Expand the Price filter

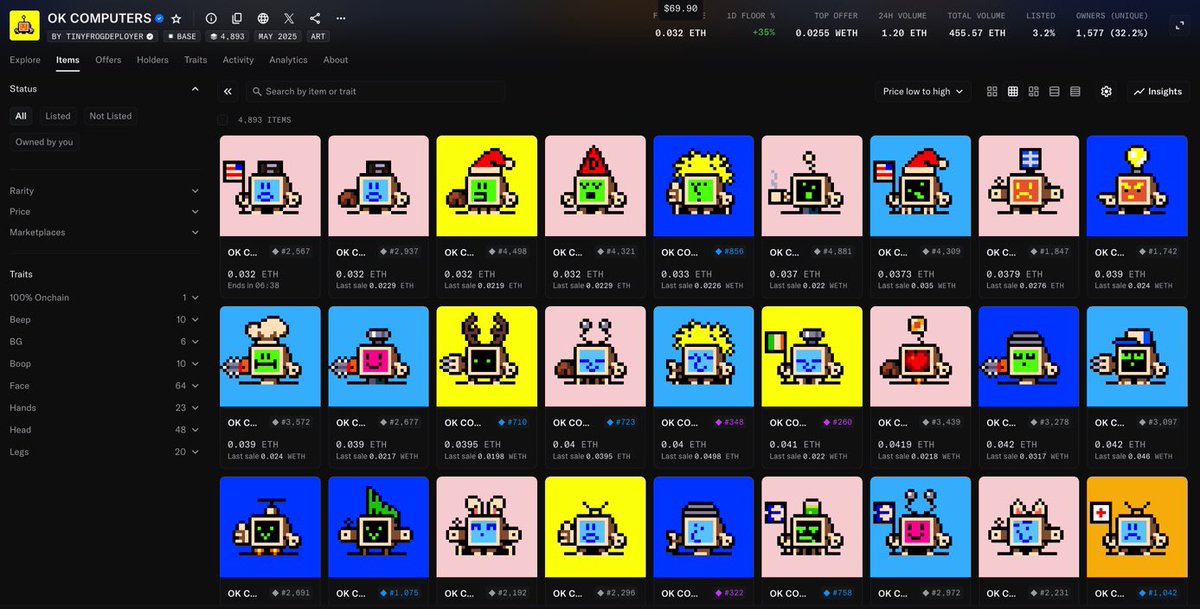pos(104,211)
